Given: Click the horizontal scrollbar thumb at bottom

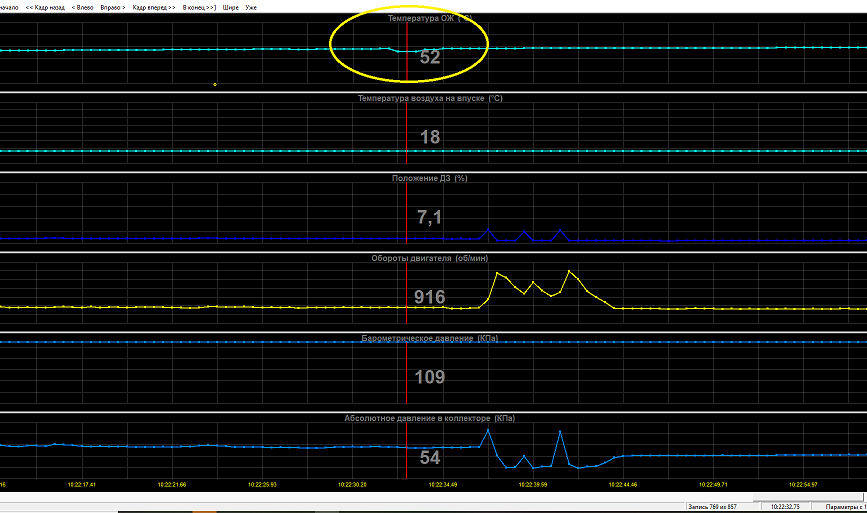Looking at the screenshot, I should click(x=809, y=497).
